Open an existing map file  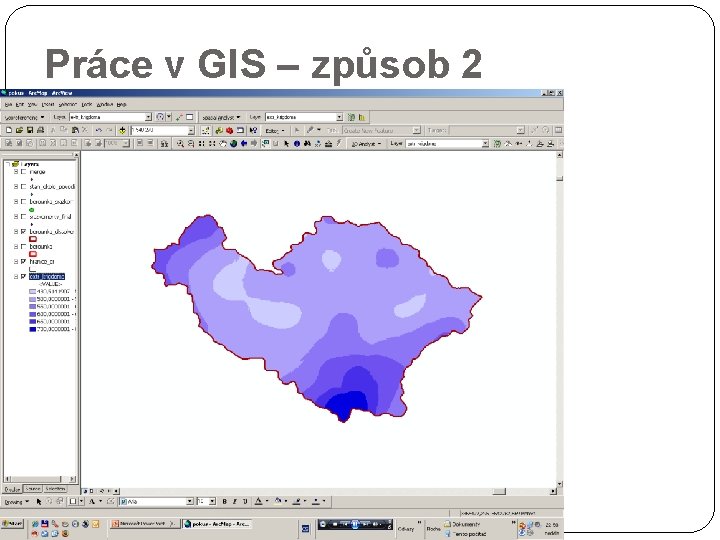coord(19,130)
